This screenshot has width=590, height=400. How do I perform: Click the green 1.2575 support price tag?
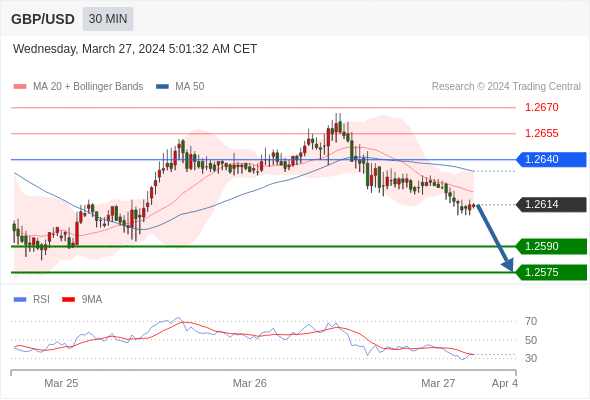[551, 272]
